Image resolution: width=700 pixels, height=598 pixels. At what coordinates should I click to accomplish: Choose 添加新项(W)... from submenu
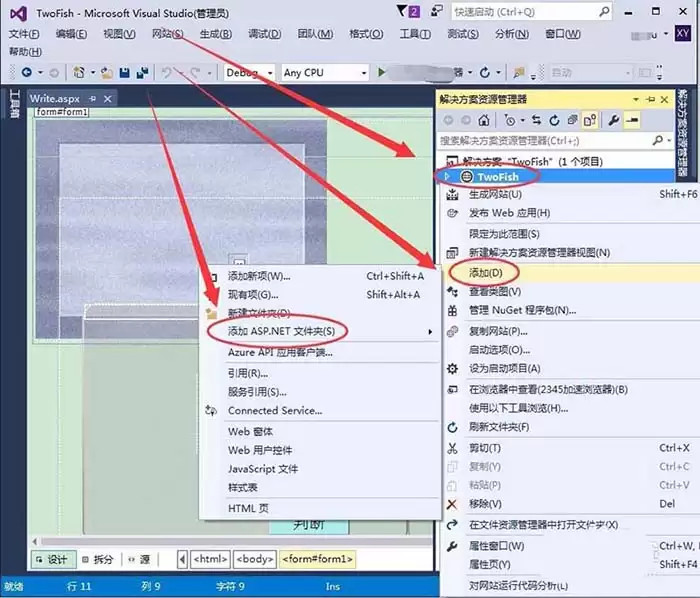click(259, 276)
